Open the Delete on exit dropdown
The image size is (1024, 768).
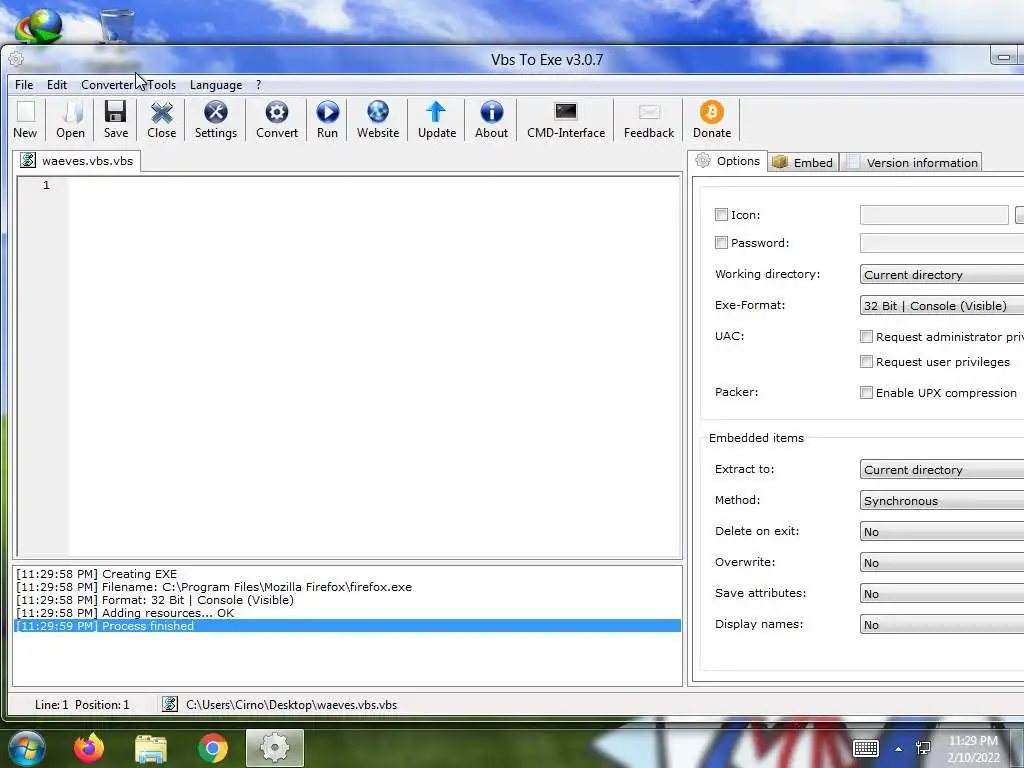click(942, 532)
